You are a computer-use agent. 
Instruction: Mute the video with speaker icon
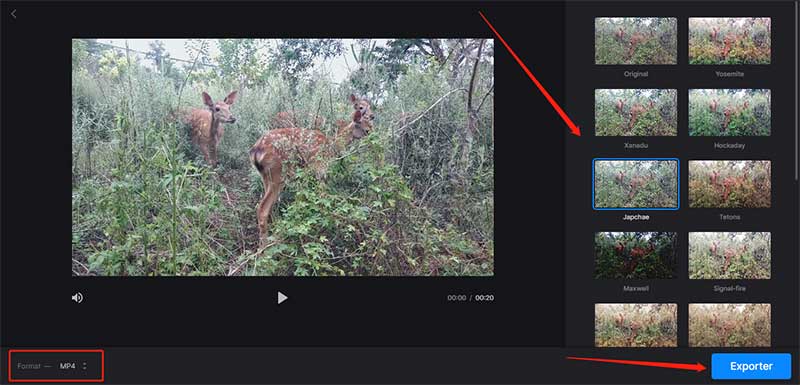tap(77, 298)
